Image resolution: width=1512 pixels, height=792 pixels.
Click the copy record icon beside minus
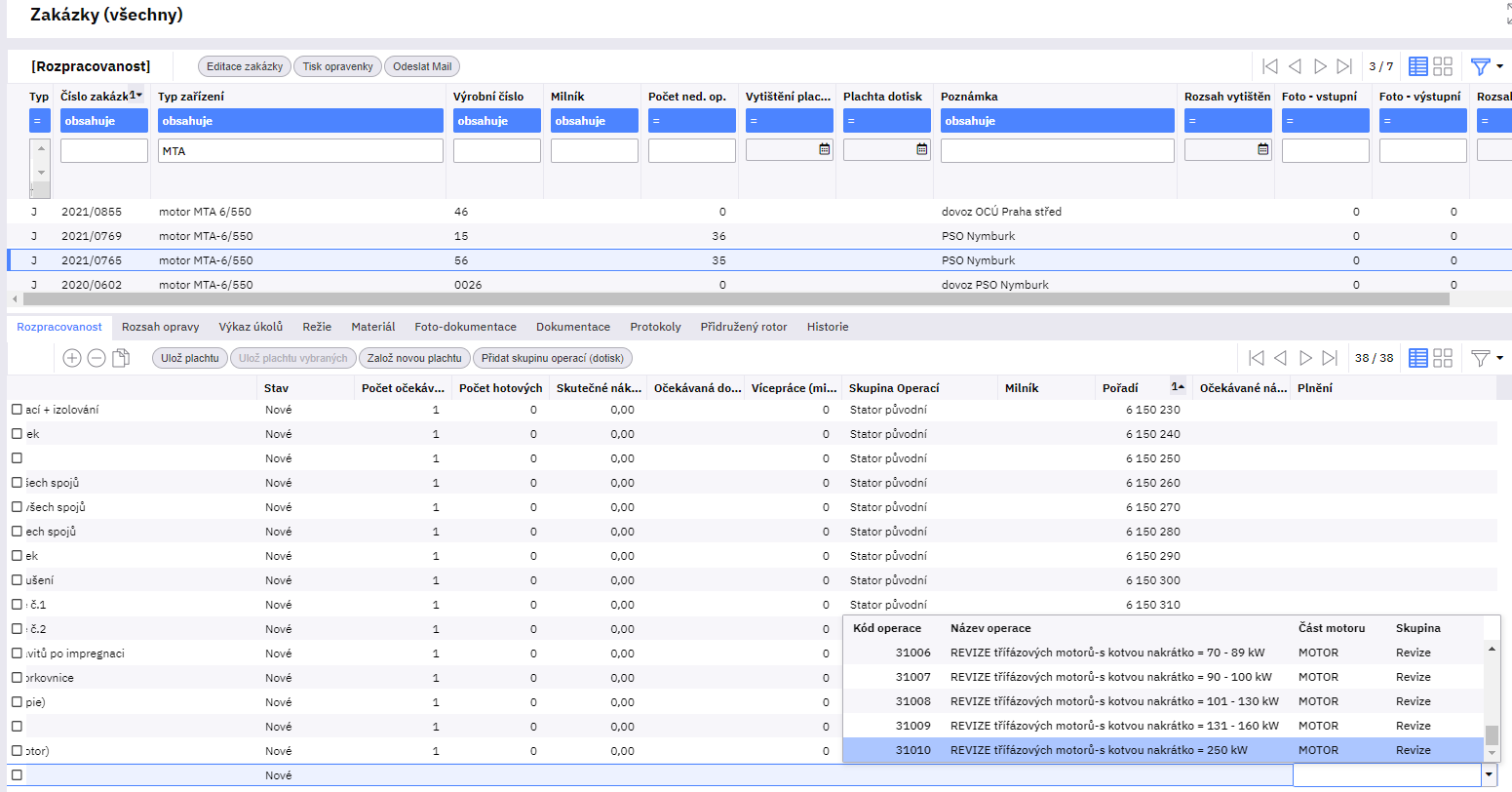tap(121, 358)
